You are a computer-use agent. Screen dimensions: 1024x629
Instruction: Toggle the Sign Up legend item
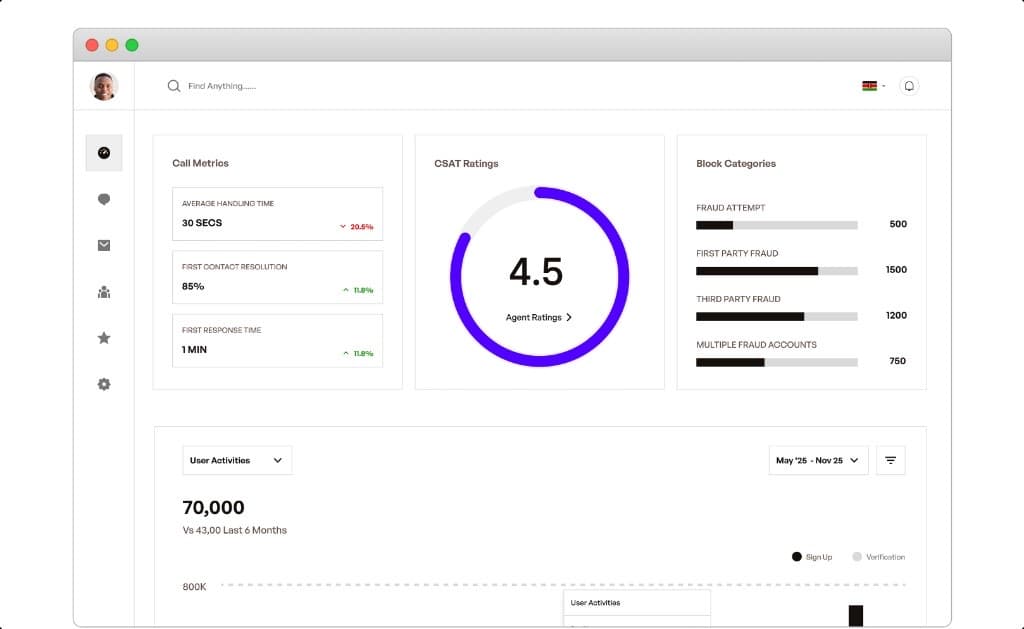tap(812, 557)
